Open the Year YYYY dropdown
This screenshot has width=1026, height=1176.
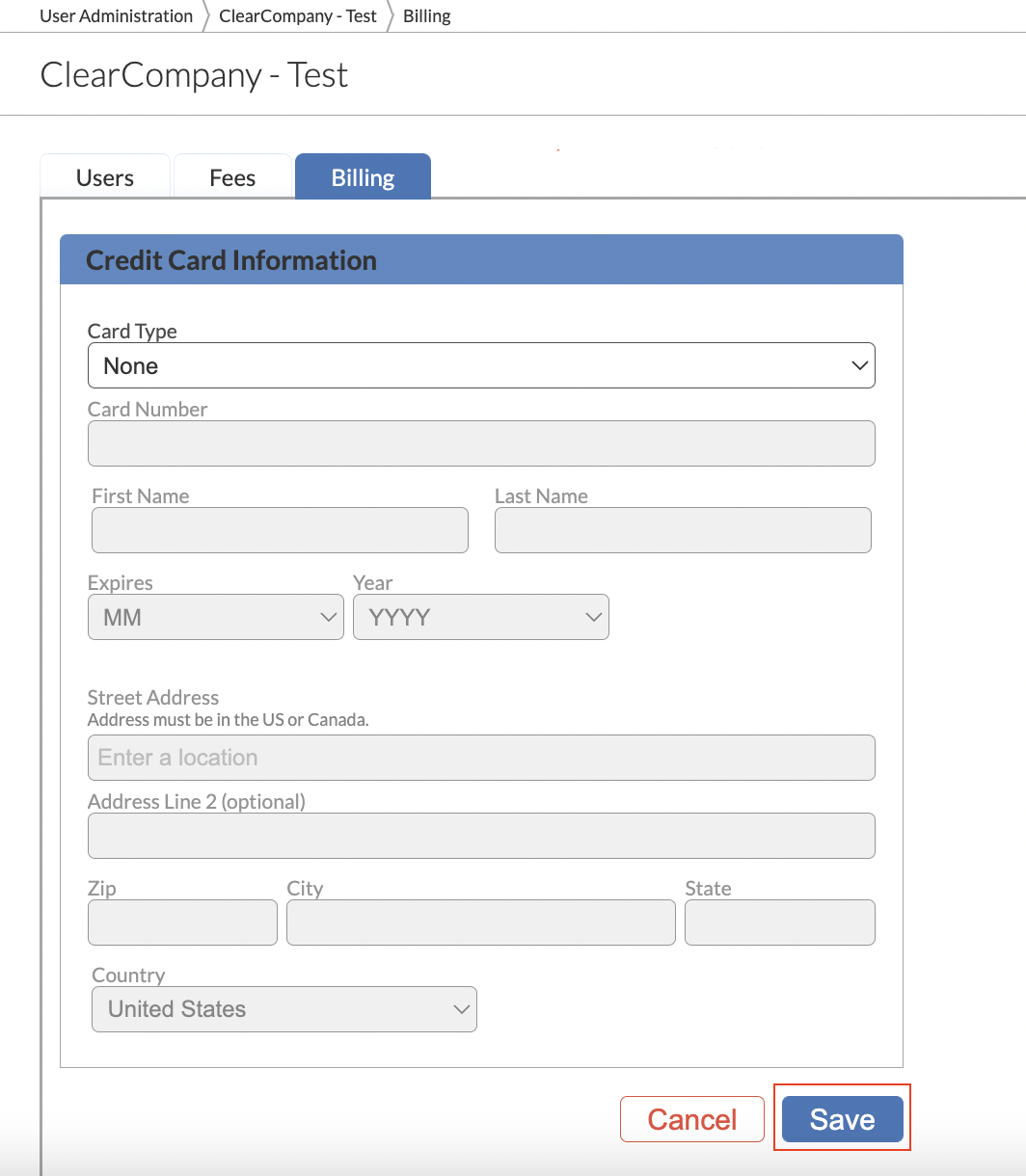481,617
